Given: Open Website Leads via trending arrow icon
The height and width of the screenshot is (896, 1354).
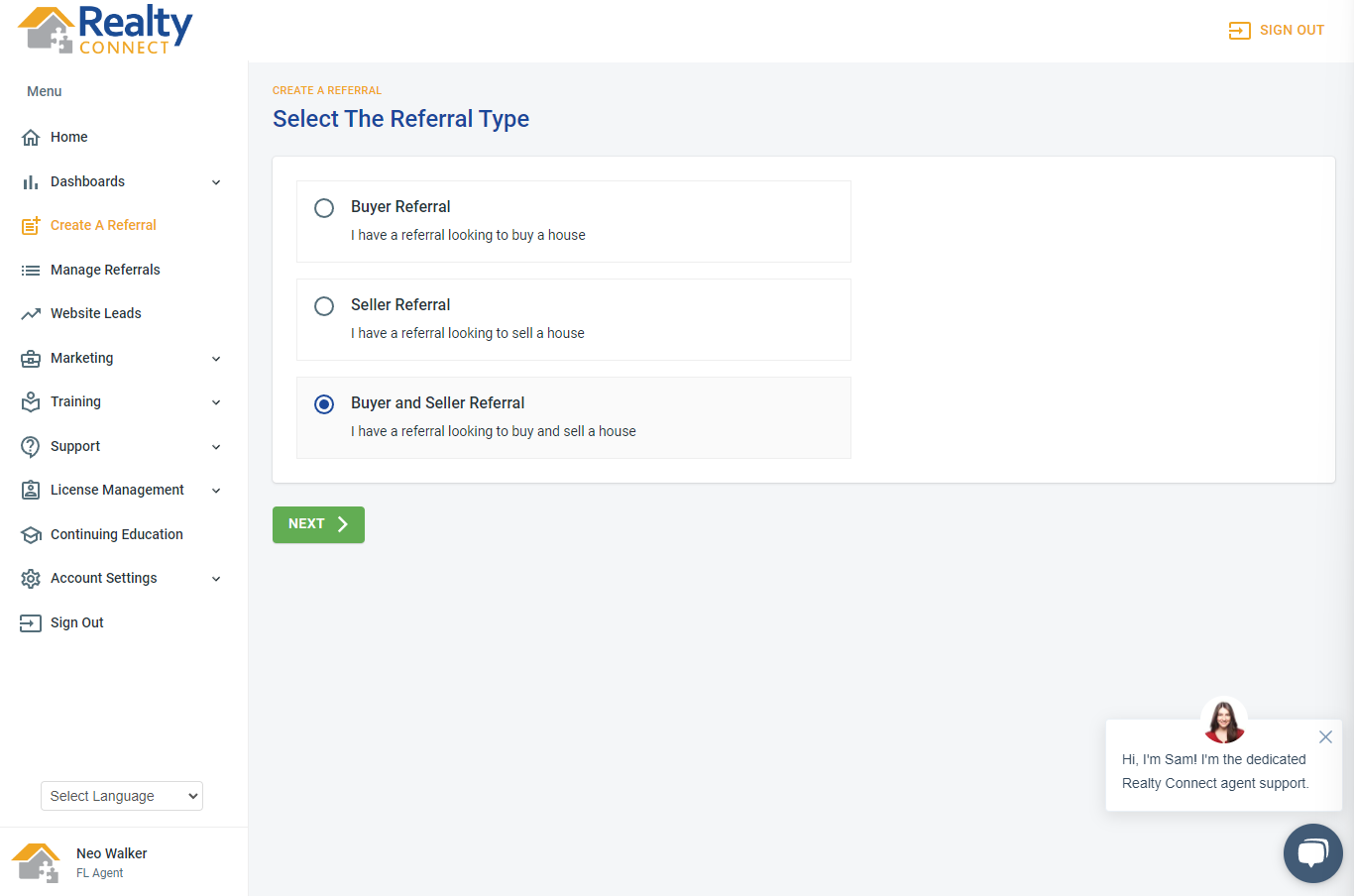Looking at the screenshot, I should click(31, 313).
